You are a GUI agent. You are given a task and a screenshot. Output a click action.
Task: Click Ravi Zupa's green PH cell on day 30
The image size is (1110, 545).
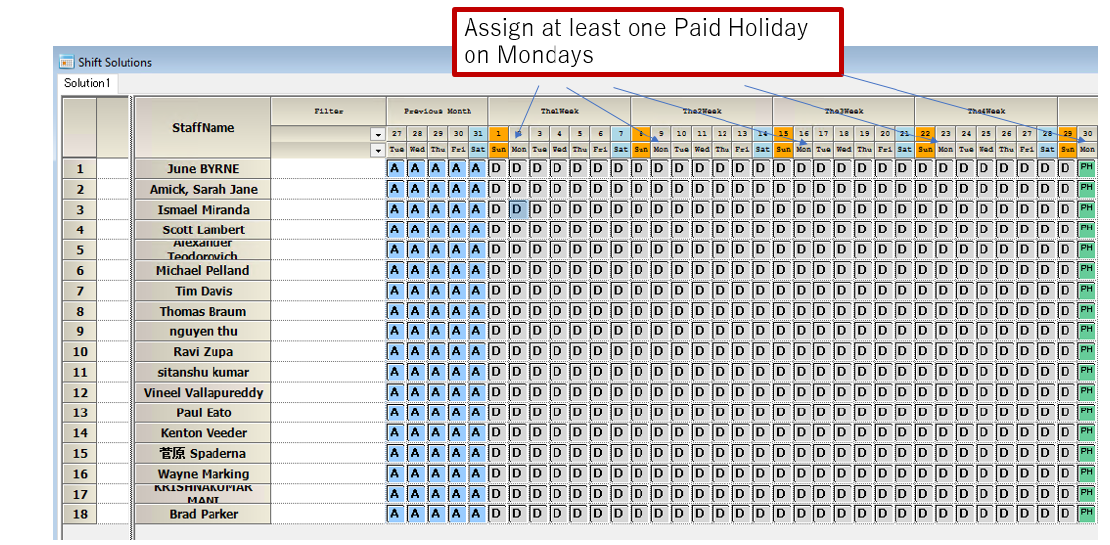1087,352
